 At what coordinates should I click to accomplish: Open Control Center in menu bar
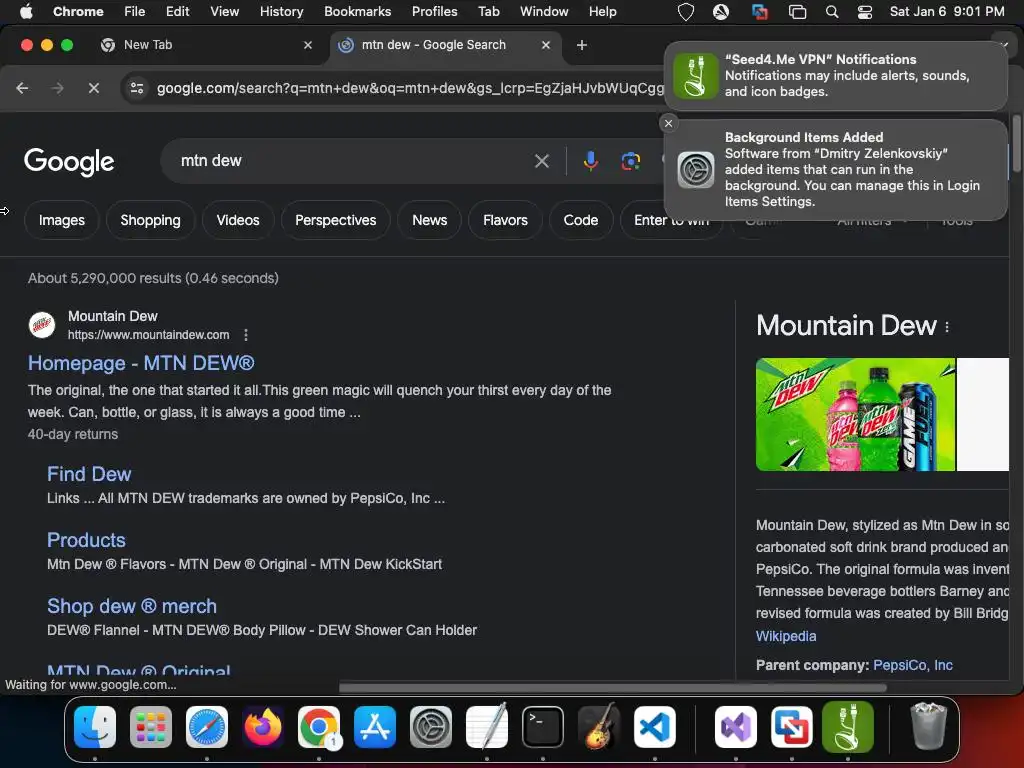point(865,12)
